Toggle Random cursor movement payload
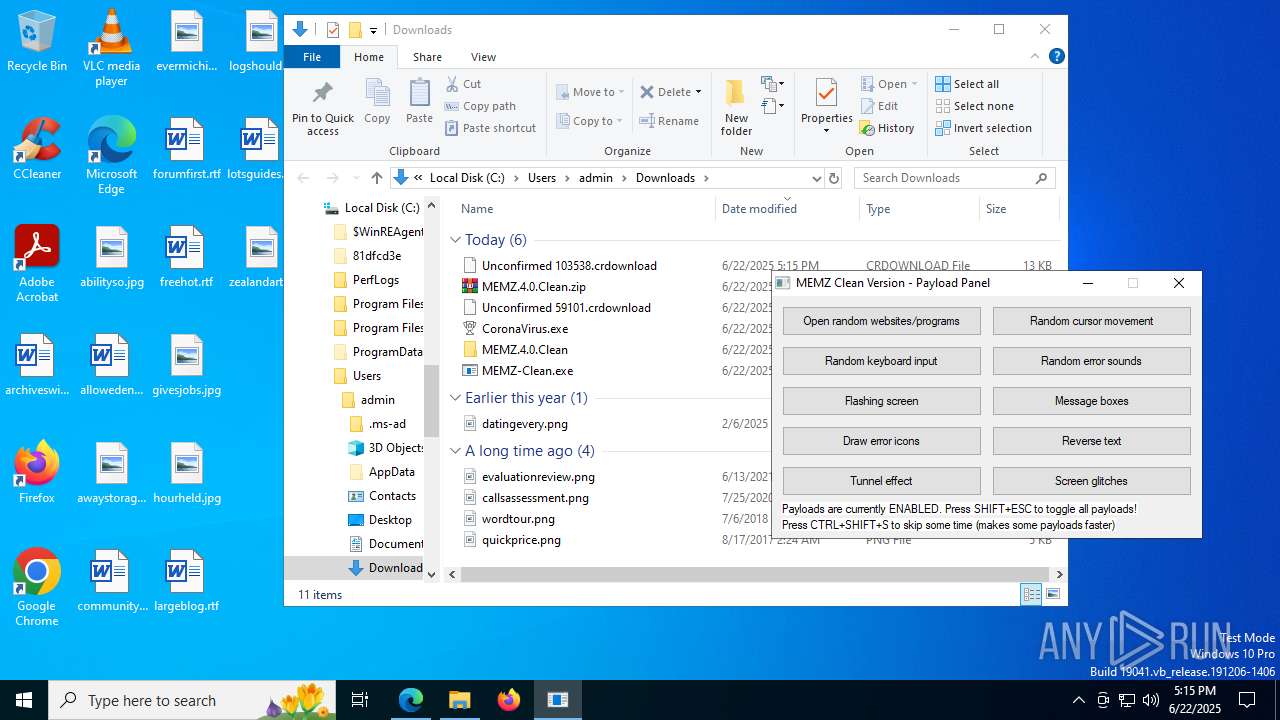This screenshot has width=1280, height=720. tap(1091, 321)
